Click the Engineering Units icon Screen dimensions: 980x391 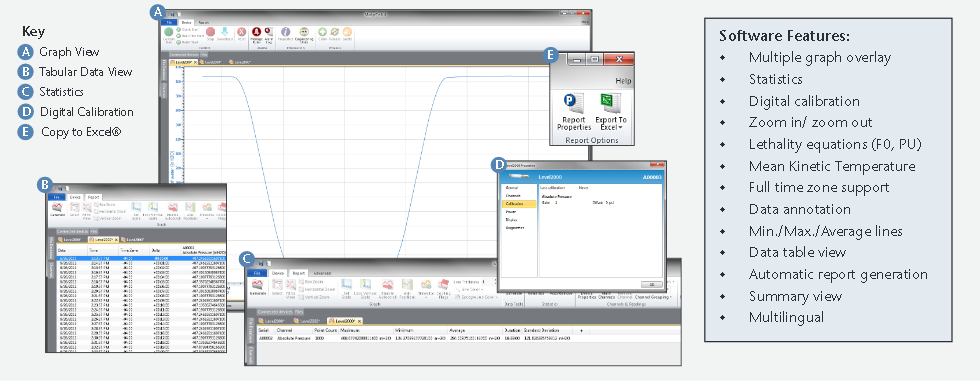304,32
